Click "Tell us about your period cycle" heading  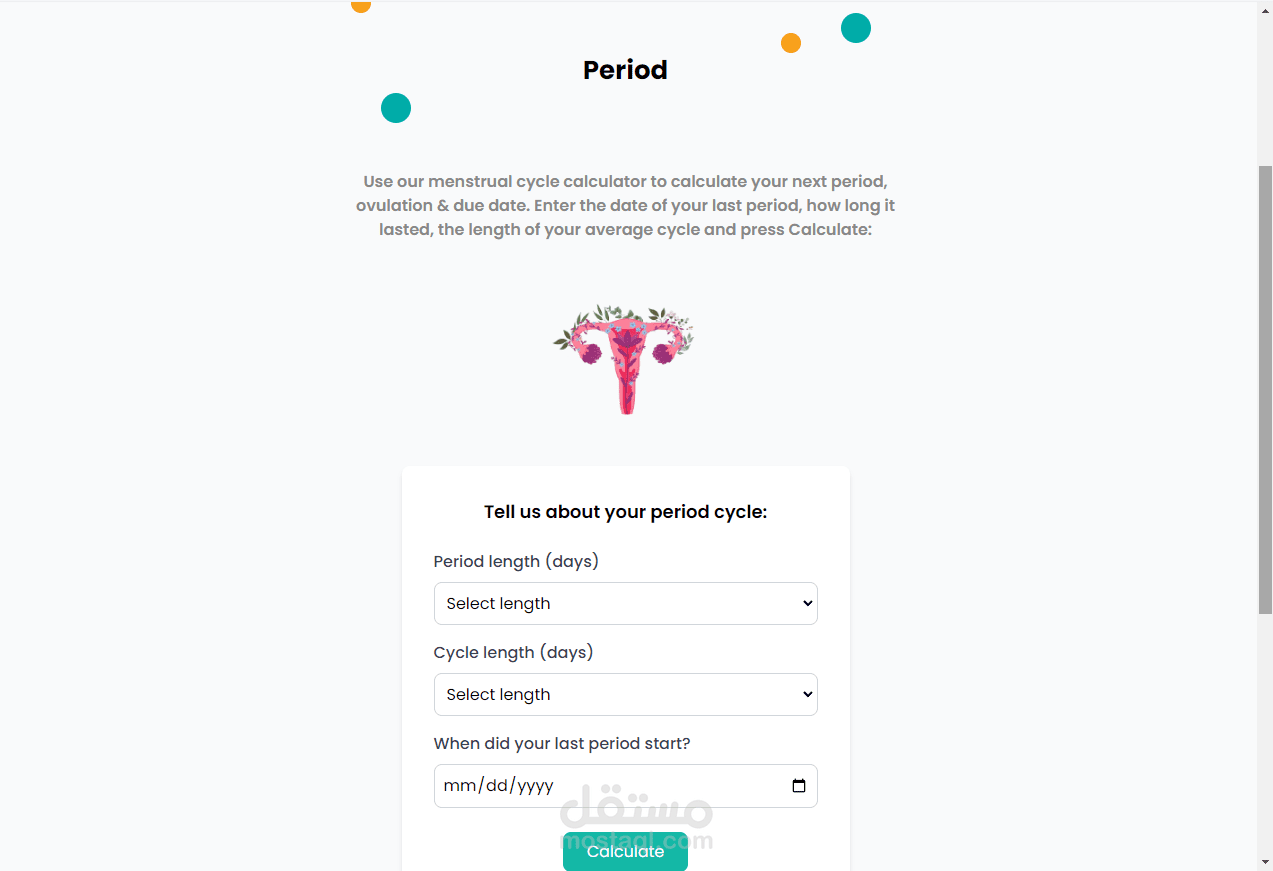(x=625, y=512)
